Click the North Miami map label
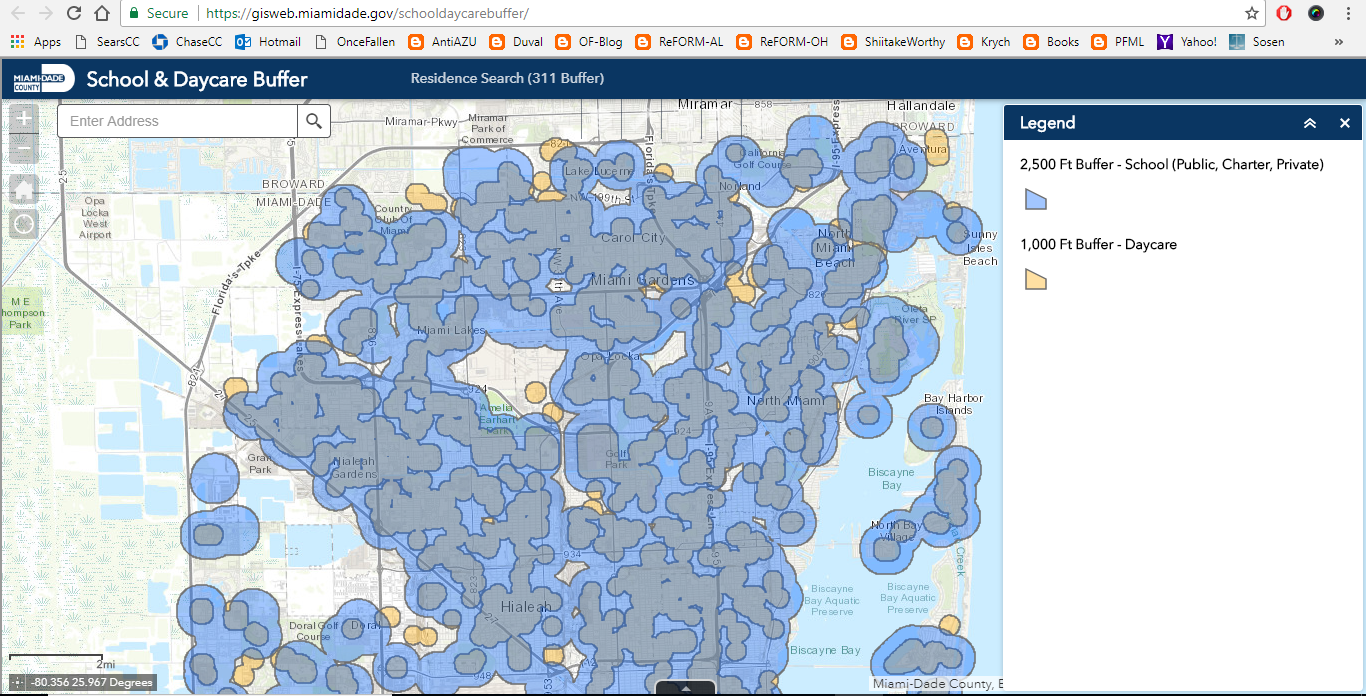The image size is (1366, 696). pyautogui.click(x=786, y=401)
